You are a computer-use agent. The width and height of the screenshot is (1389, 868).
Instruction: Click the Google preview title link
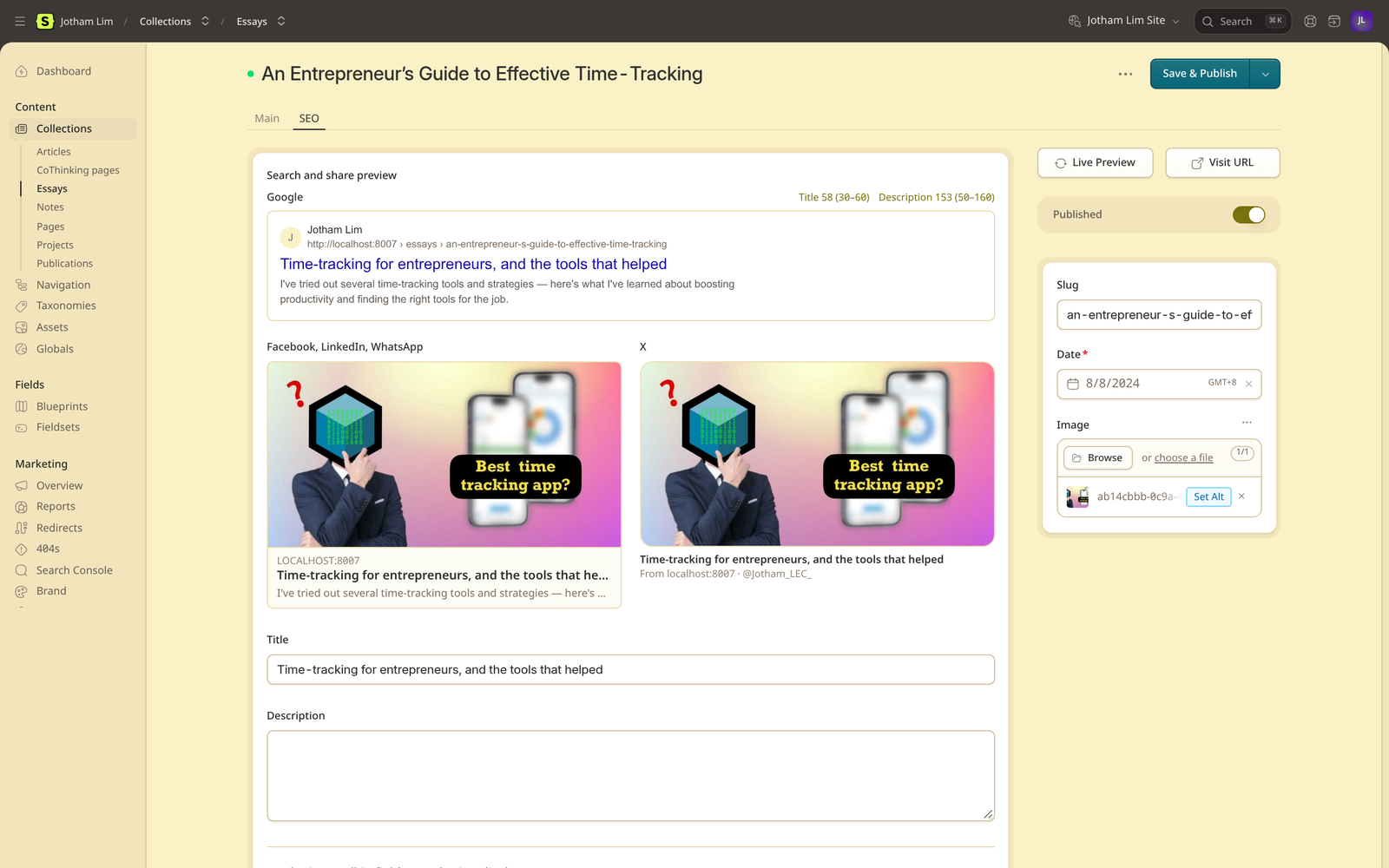click(473, 264)
